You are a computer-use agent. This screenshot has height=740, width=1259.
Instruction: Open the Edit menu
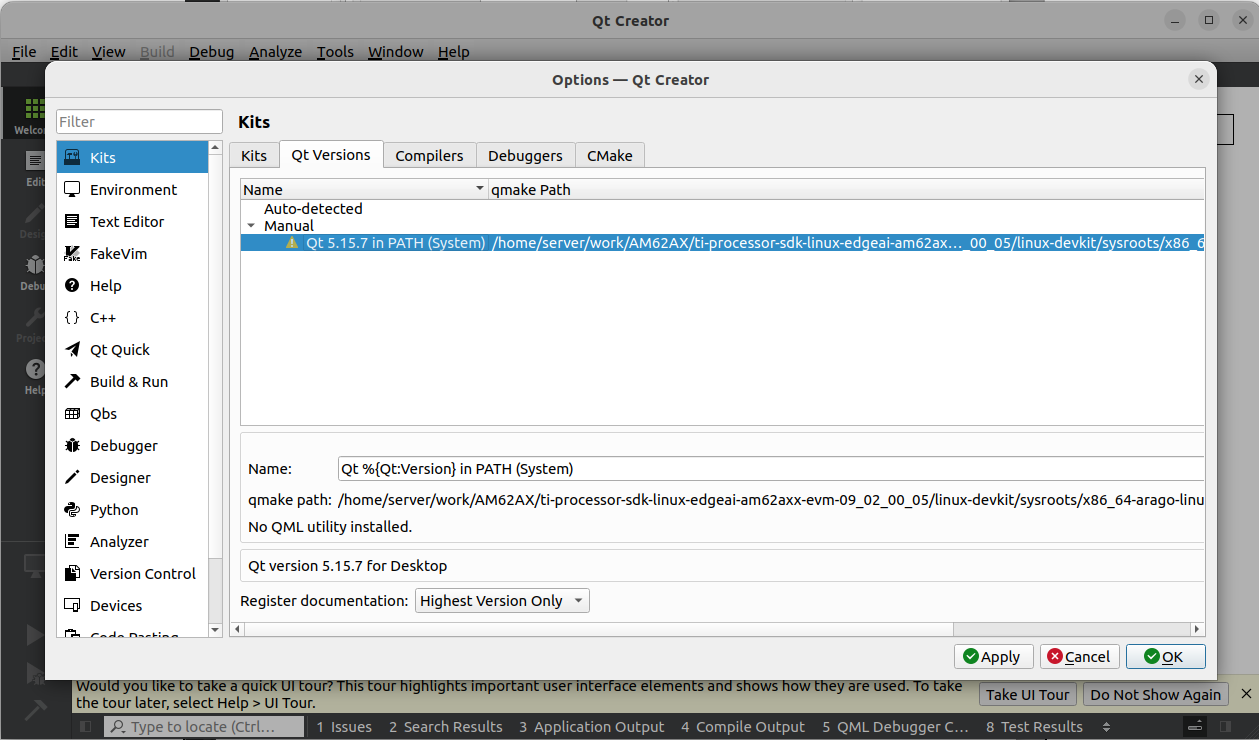tap(64, 52)
